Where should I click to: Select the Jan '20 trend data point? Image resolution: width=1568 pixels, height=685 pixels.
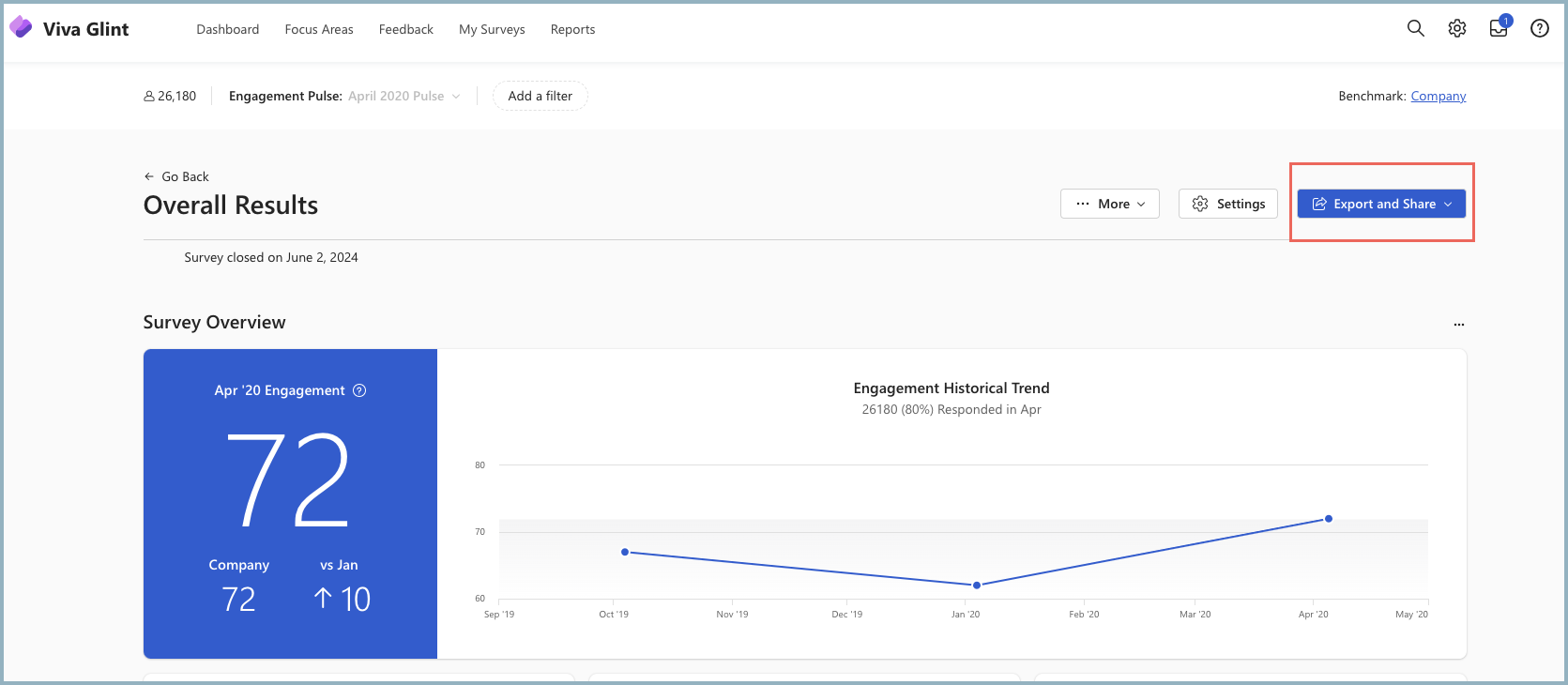point(977,585)
